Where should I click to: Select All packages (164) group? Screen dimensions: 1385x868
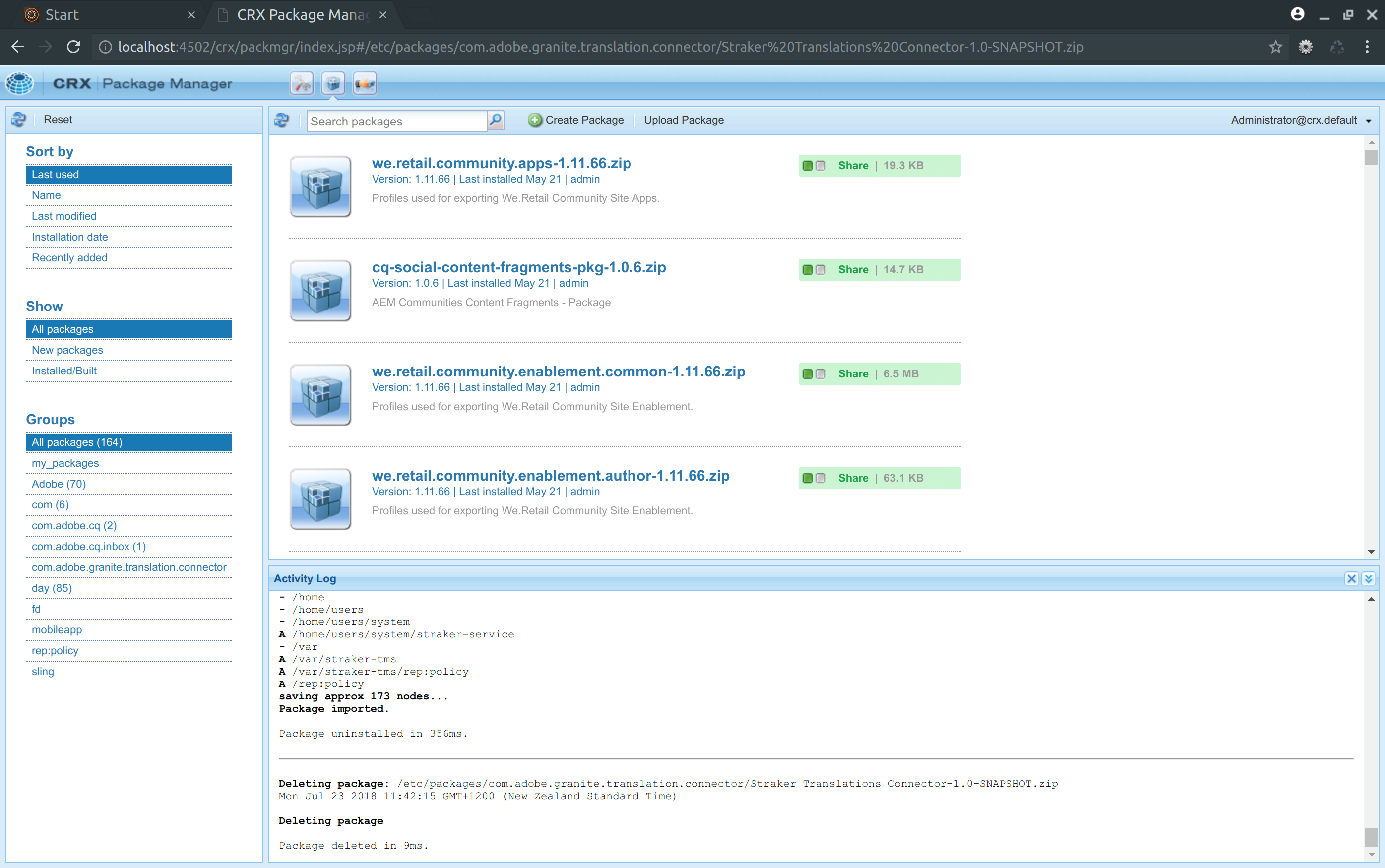tap(129, 442)
